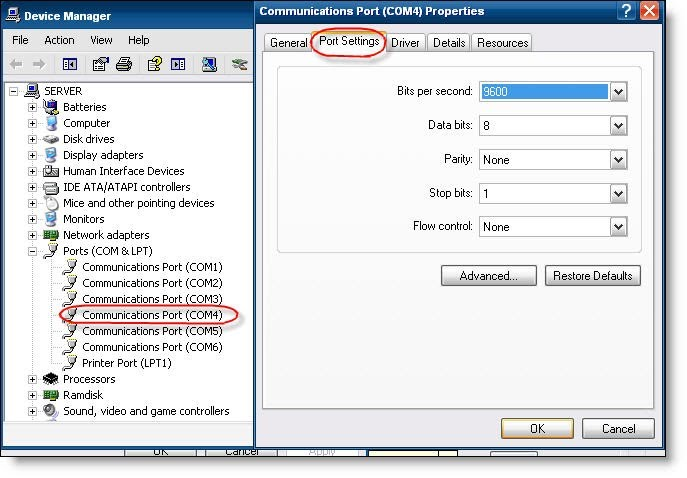687x478 pixels.
Task: Expand the Processors tree node
Action: [x=32, y=379]
